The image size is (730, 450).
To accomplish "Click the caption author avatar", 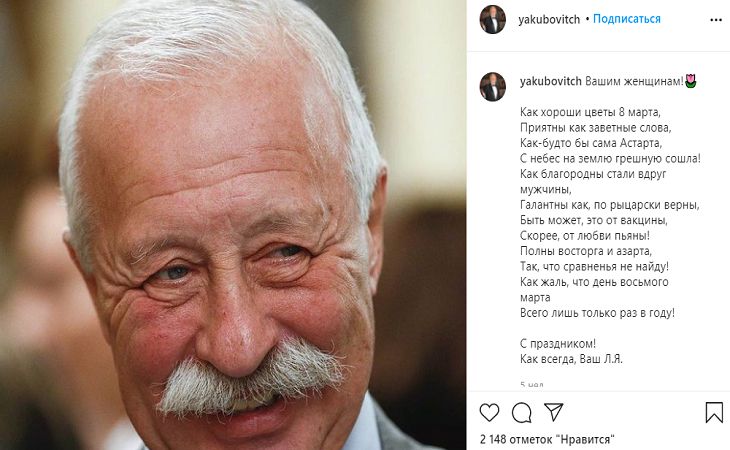I will click(493, 87).
